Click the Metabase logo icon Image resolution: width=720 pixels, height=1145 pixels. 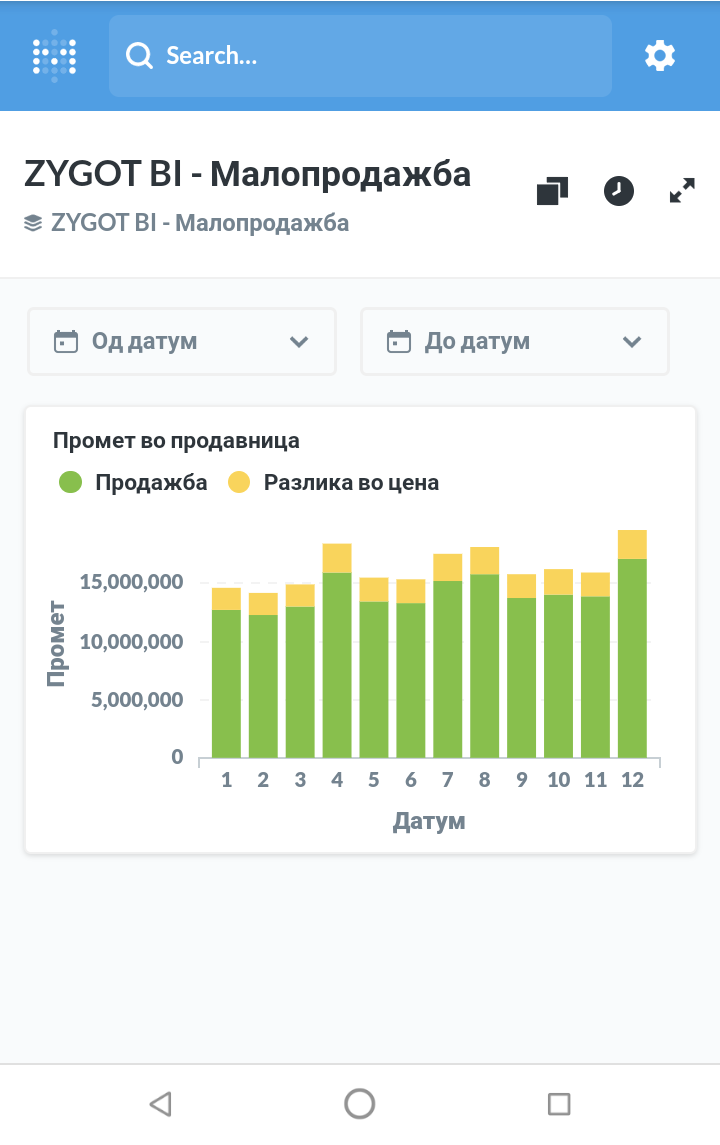tap(54, 56)
